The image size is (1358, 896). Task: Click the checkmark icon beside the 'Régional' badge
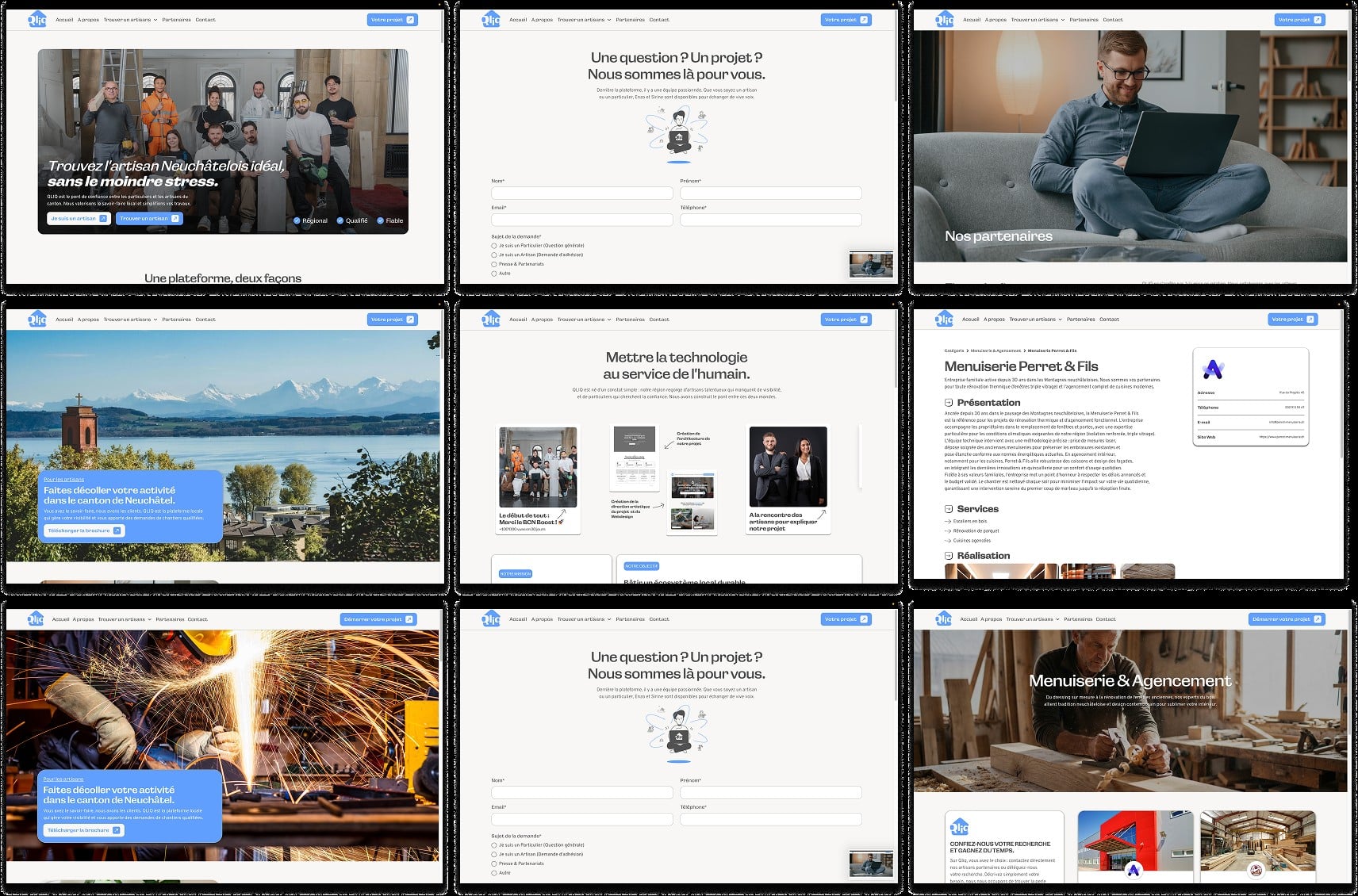[x=297, y=220]
